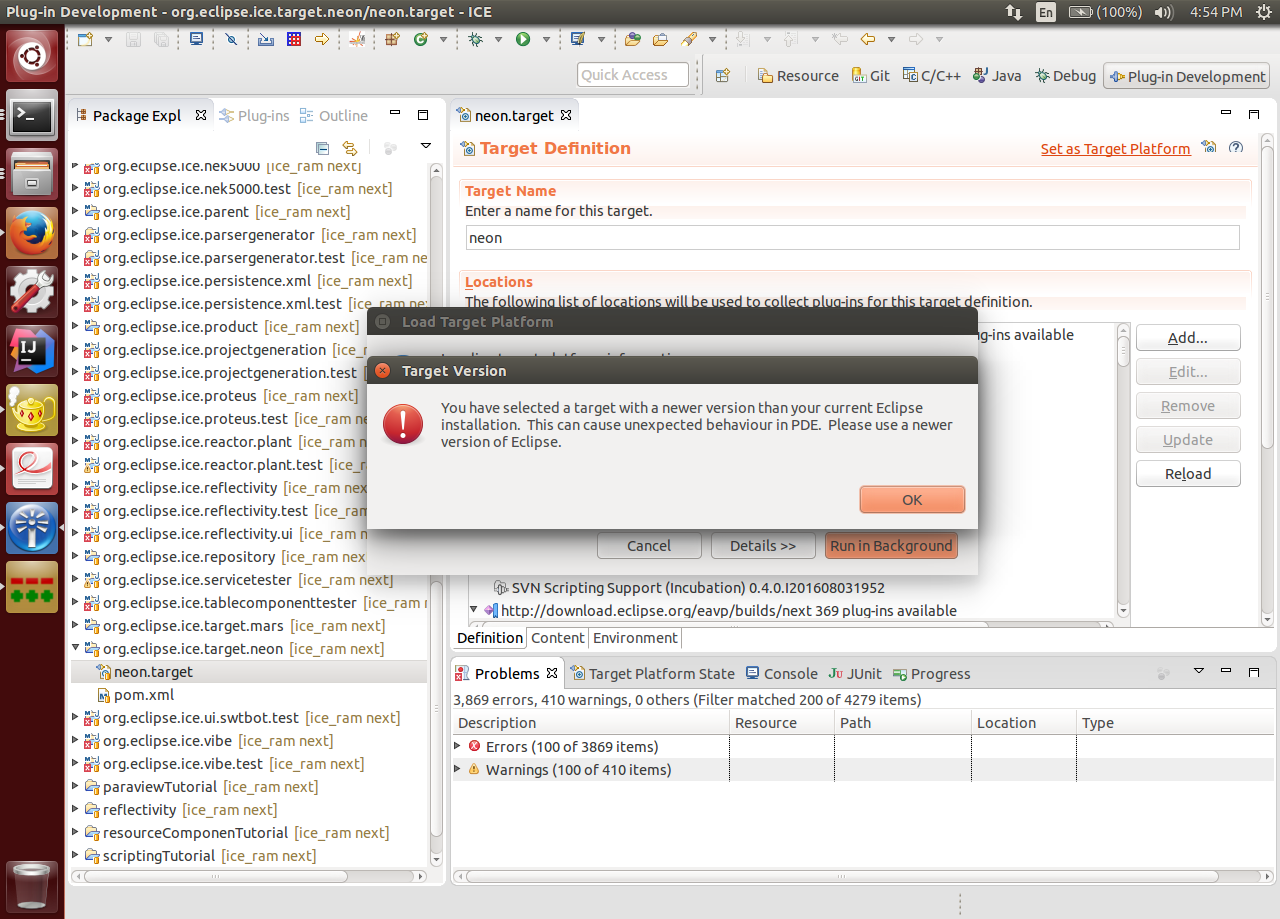Screen dimensions: 1280x919
Task: Click the Package Explorer horizontal scrollbar
Action: [250, 876]
